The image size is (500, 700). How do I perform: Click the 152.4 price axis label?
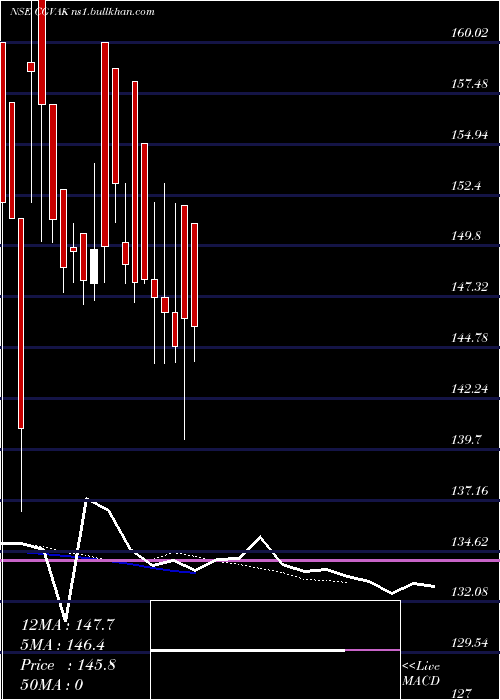pyautogui.click(x=465, y=185)
